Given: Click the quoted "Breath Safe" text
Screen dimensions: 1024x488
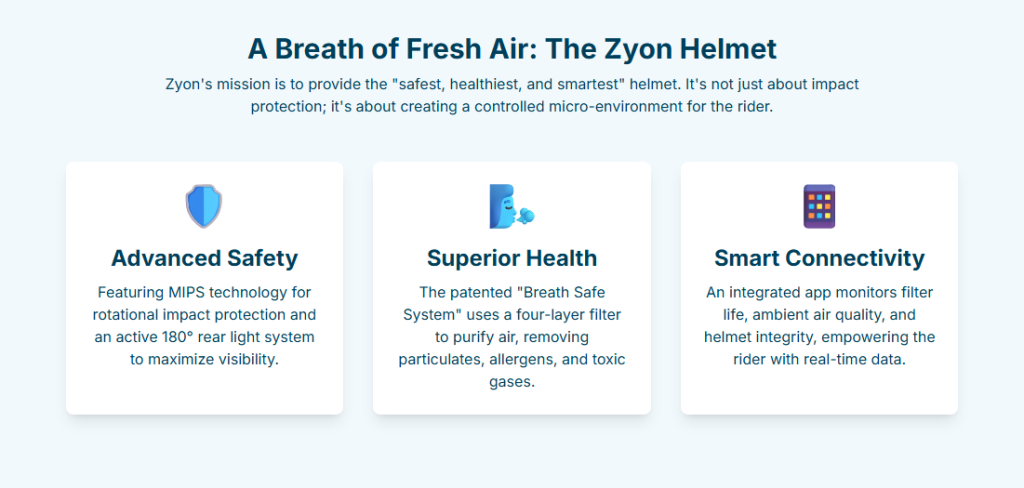Looking at the screenshot, I should [x=579, y=292].
